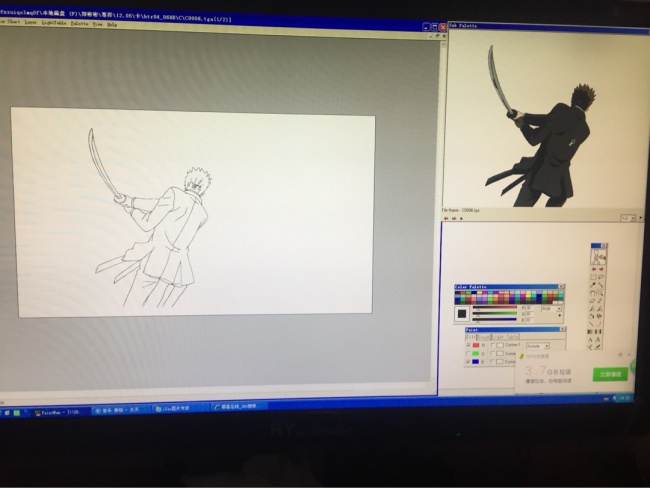Open the Palette menu
Screen dimensions: 650x488
pos(79,24)
